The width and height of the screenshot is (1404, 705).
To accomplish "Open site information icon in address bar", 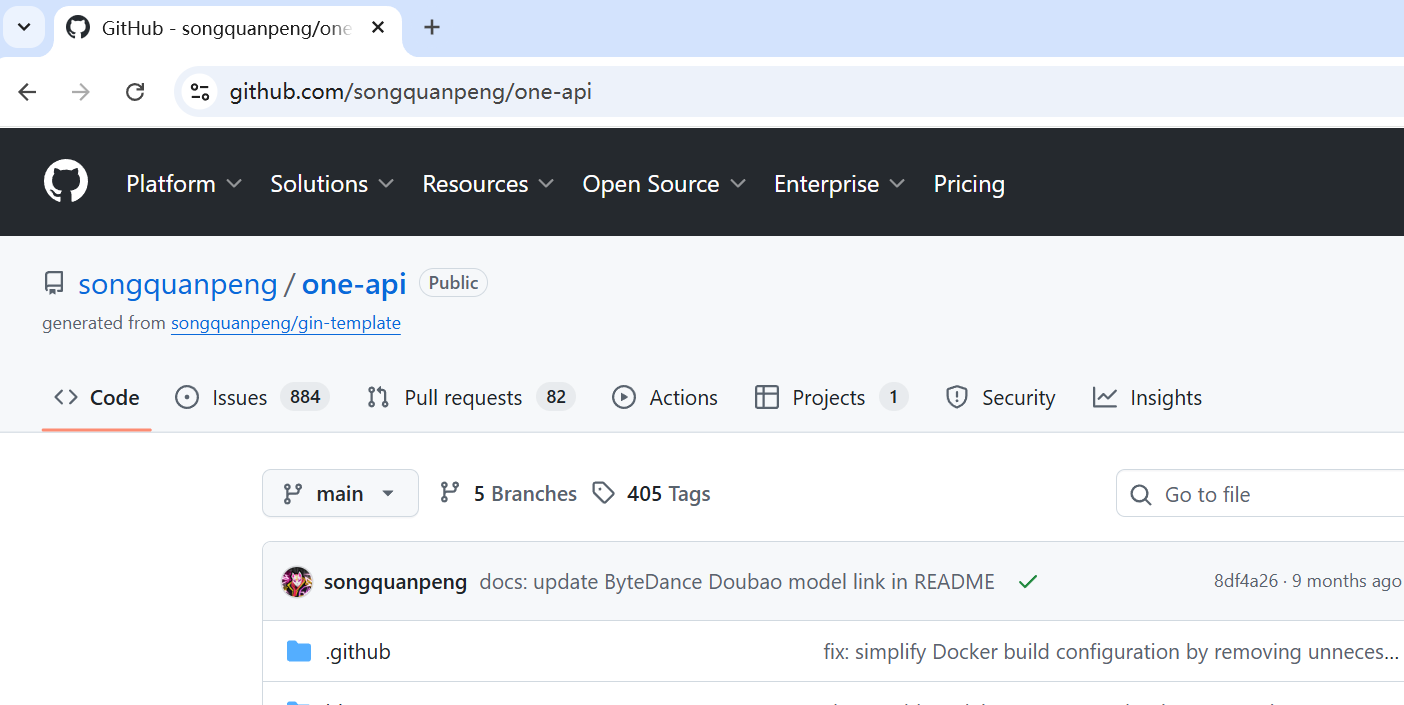I will coord(200,92).
